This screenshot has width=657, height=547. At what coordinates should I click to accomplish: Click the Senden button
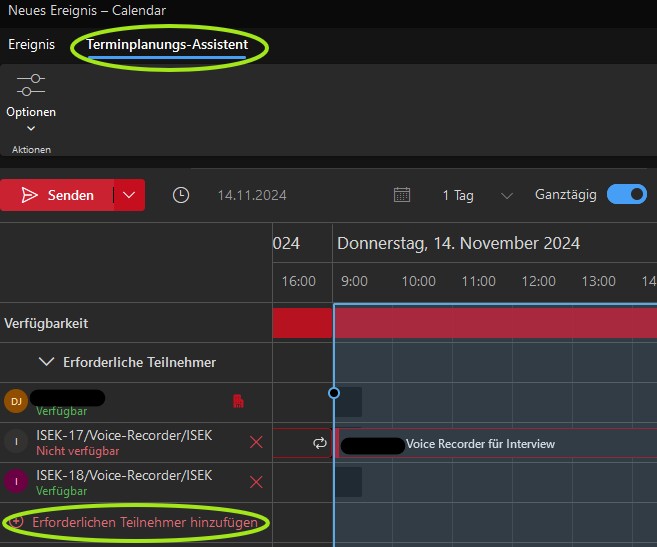point(58,195)
